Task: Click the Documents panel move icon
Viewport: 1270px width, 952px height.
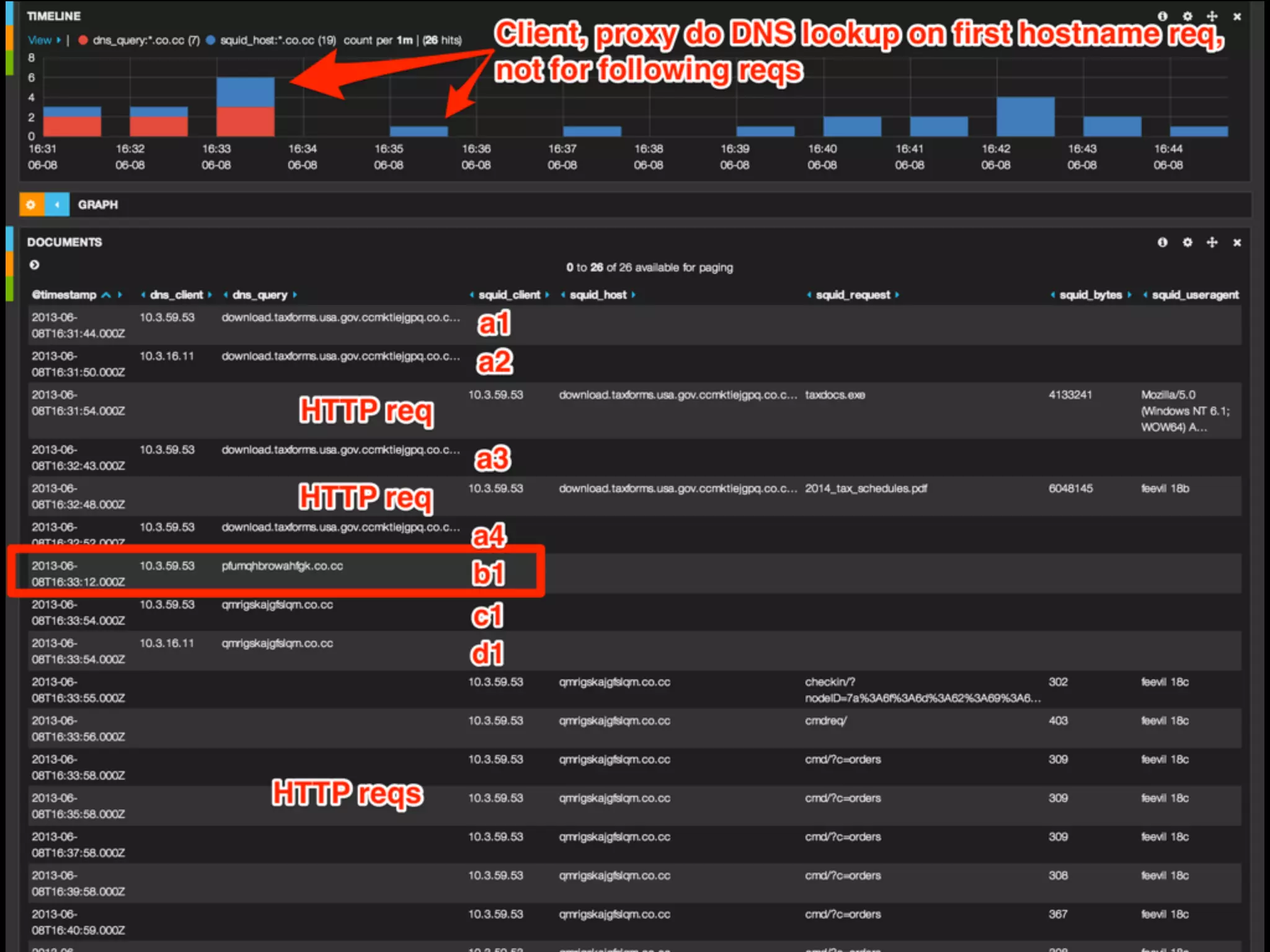Action: [x=1212, y=242]
